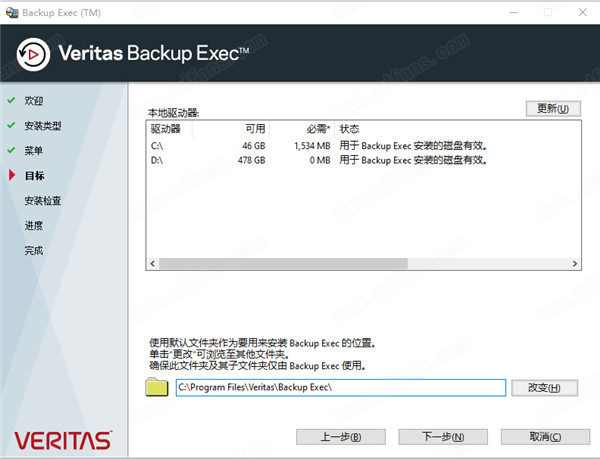The height and width of the screenshot is (459, 600).
Task: Click the Backup Exec title bar icon
Action: coord(12,13)
